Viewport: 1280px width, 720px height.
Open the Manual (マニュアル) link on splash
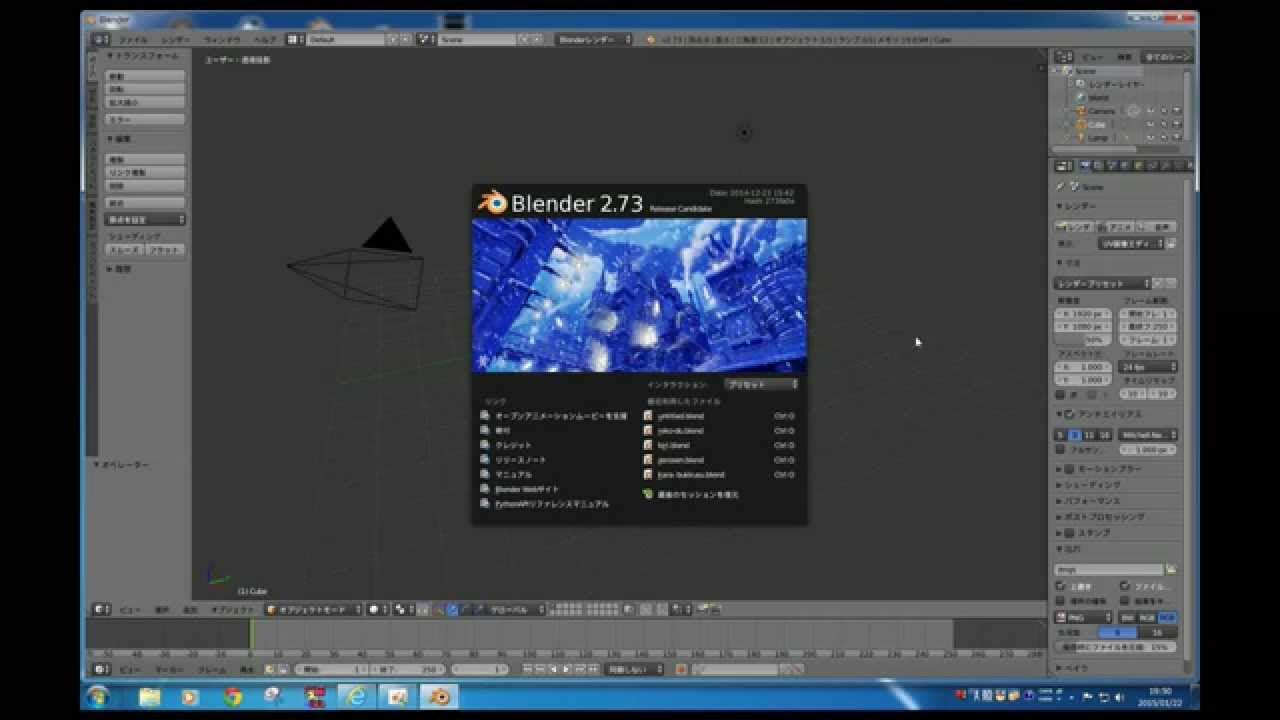pyautogui.click(x=513, y=475)
